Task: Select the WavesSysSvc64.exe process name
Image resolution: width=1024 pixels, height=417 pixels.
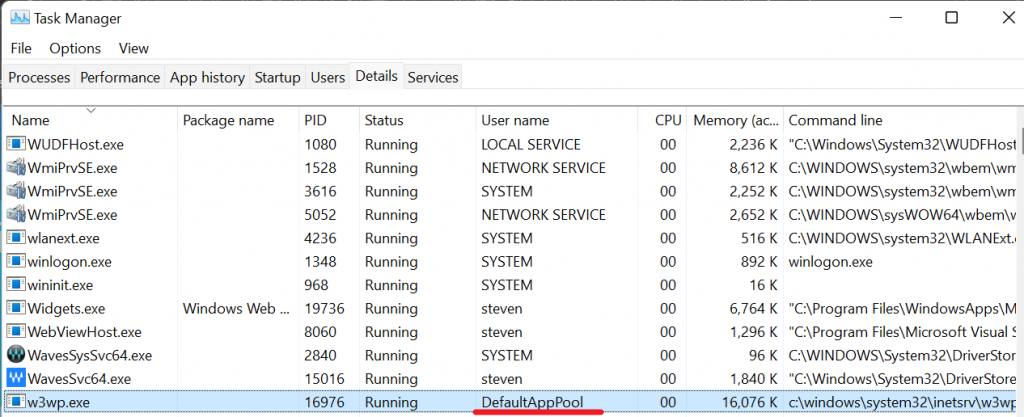Action: coord(89,356)
